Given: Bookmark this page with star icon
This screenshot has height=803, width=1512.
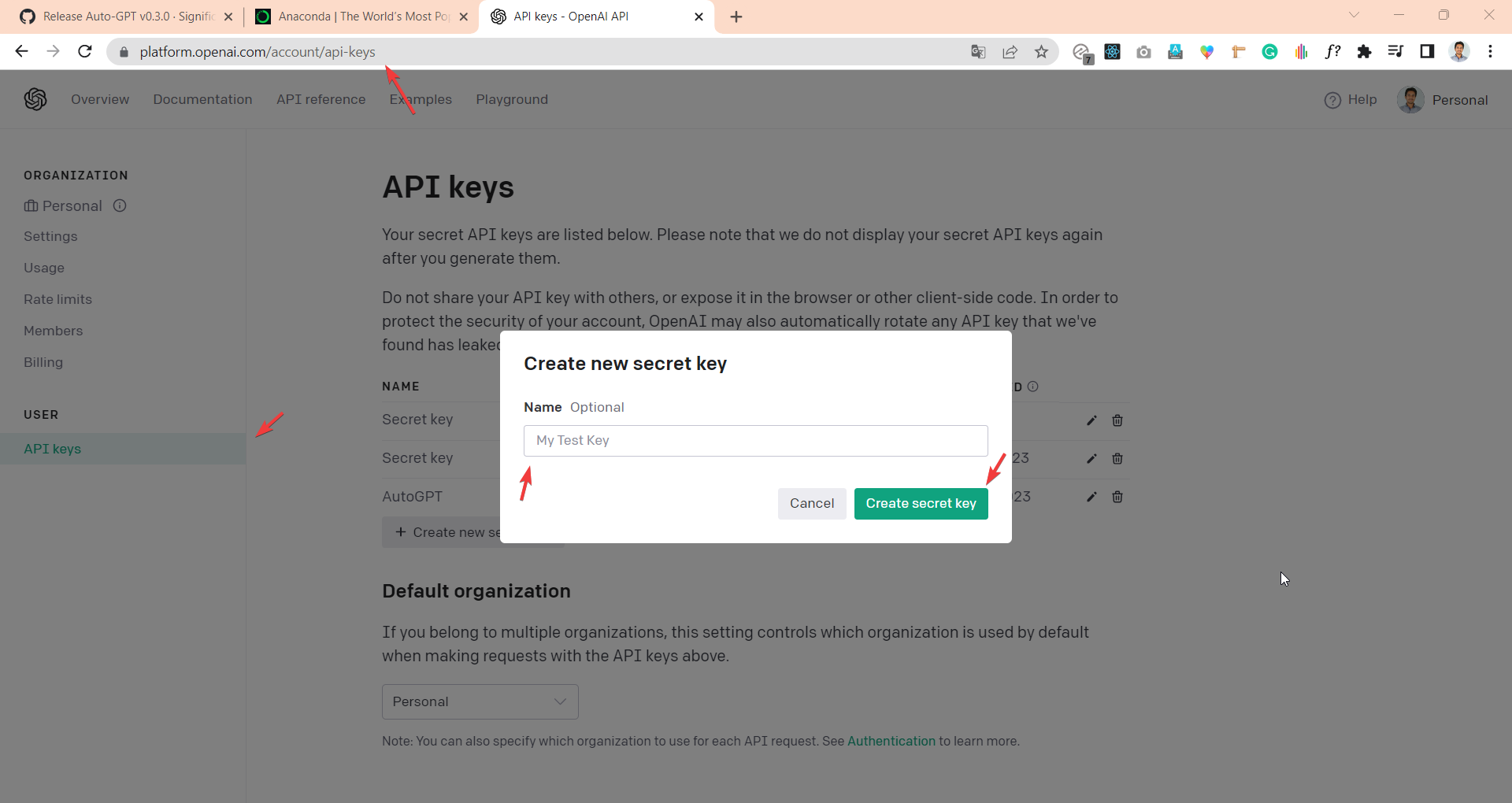Looking at the screenshot, I should coord(1041,52).
